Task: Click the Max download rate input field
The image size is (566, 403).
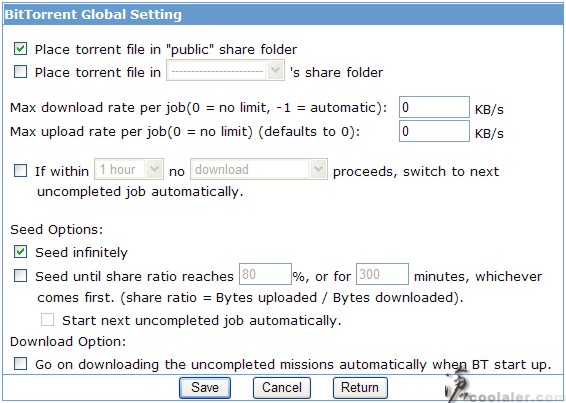Action: pyautogui.click(x=434, y=107)
